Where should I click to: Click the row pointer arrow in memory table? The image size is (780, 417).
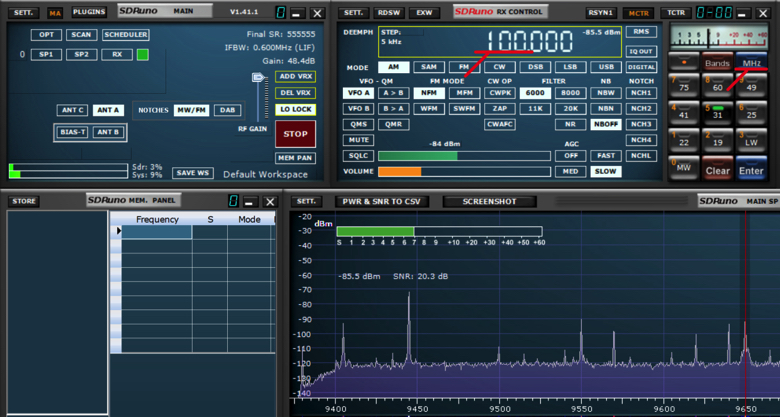point(119,231)
